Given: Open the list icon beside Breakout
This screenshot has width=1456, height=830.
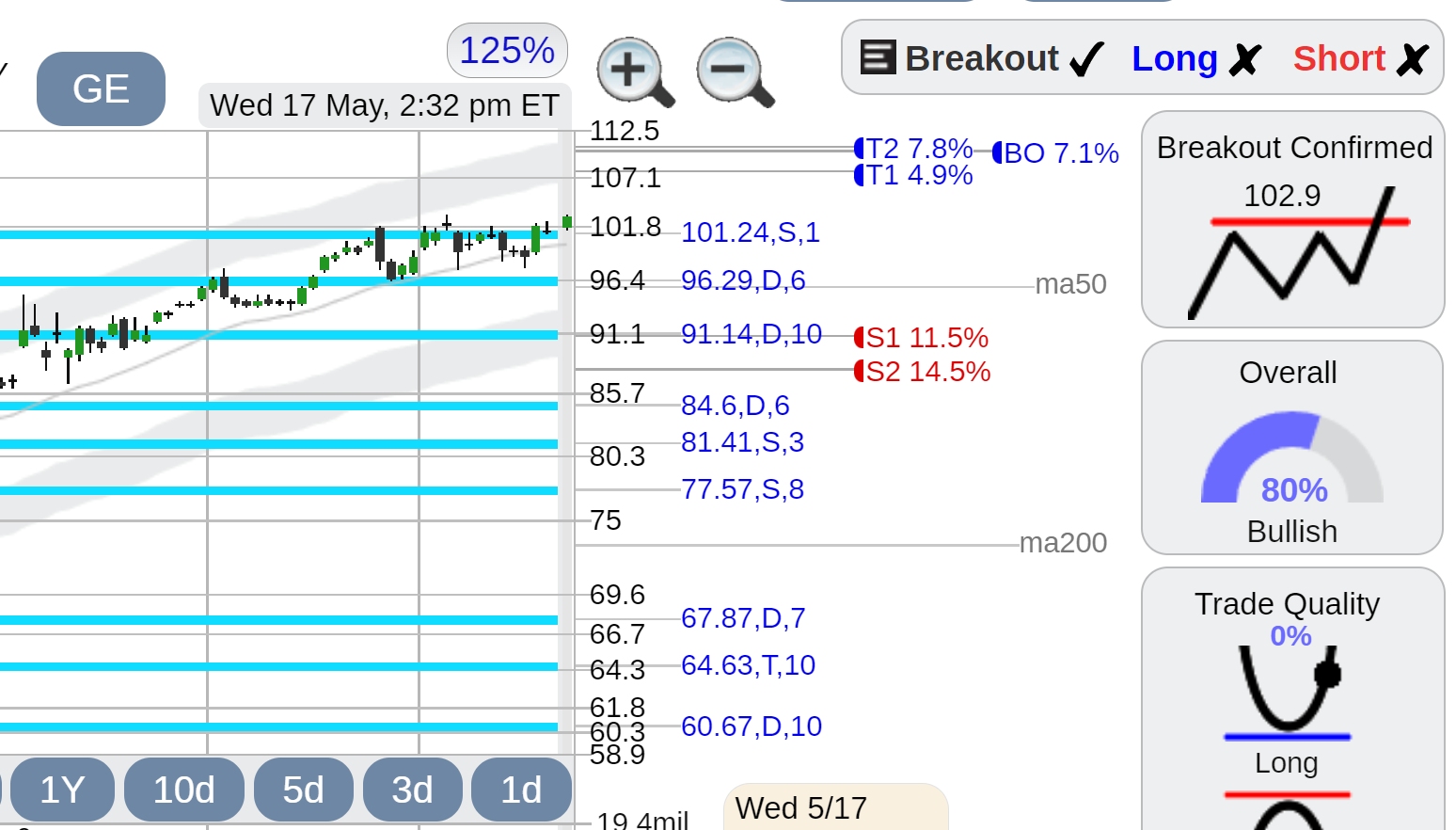Looking at the screenshot, I should [x=878, y=57].
